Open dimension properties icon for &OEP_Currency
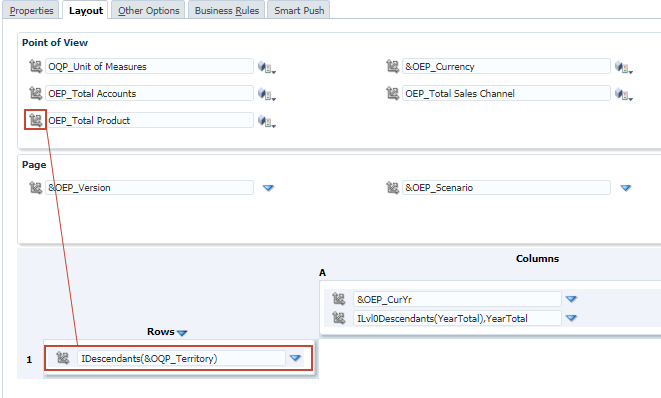This screenshot has height=398, width=661. coord(624,67)
